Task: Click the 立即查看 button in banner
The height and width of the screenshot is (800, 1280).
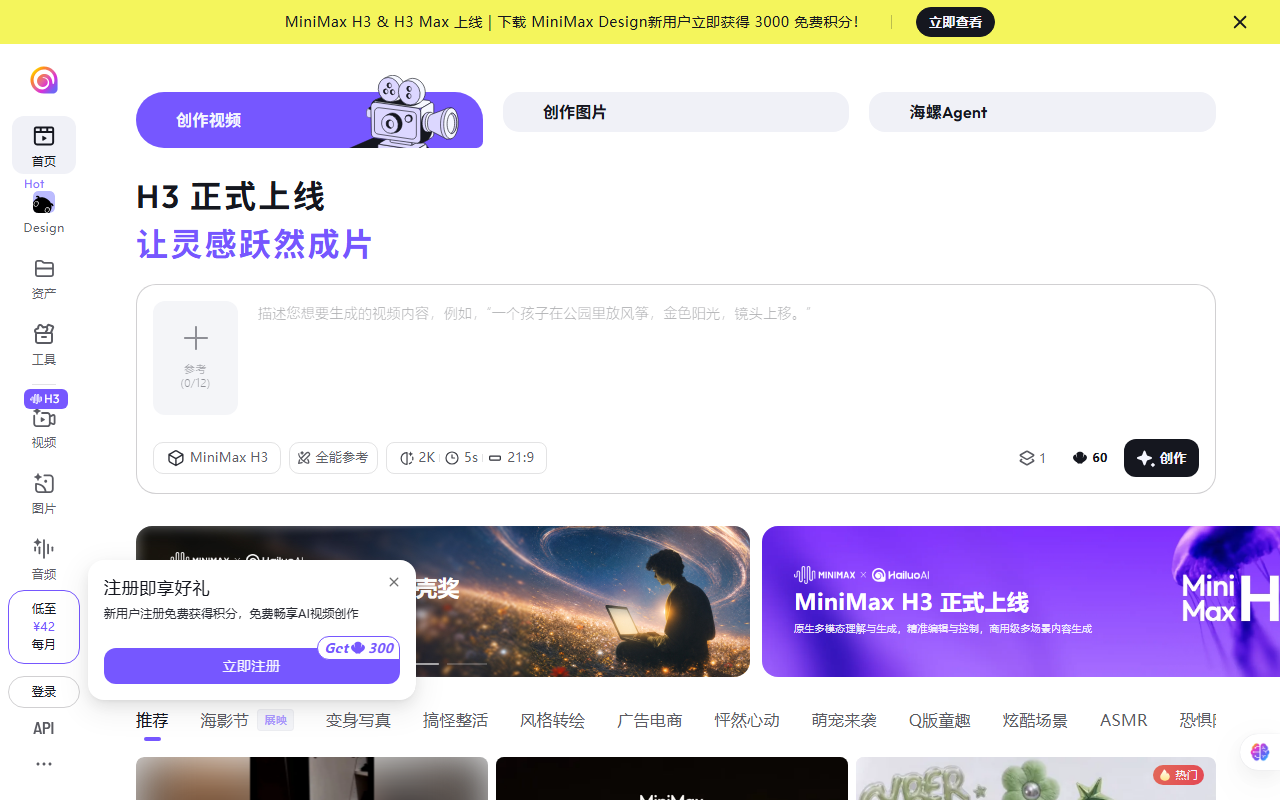Action: pyautogui.click(x=955, y=22)
